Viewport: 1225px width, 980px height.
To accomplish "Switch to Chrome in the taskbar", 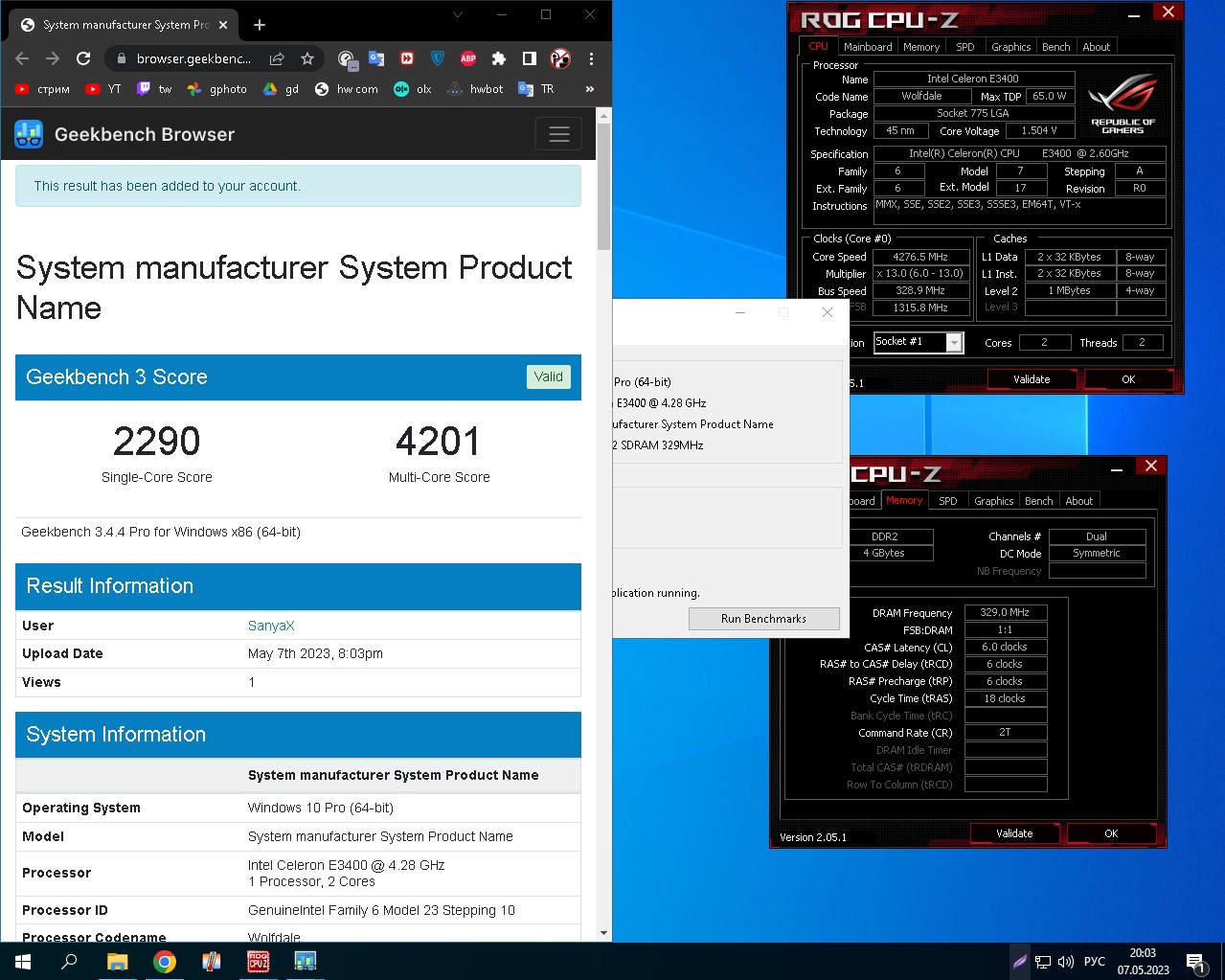I will pyautogui.click(x=164, y=961).
